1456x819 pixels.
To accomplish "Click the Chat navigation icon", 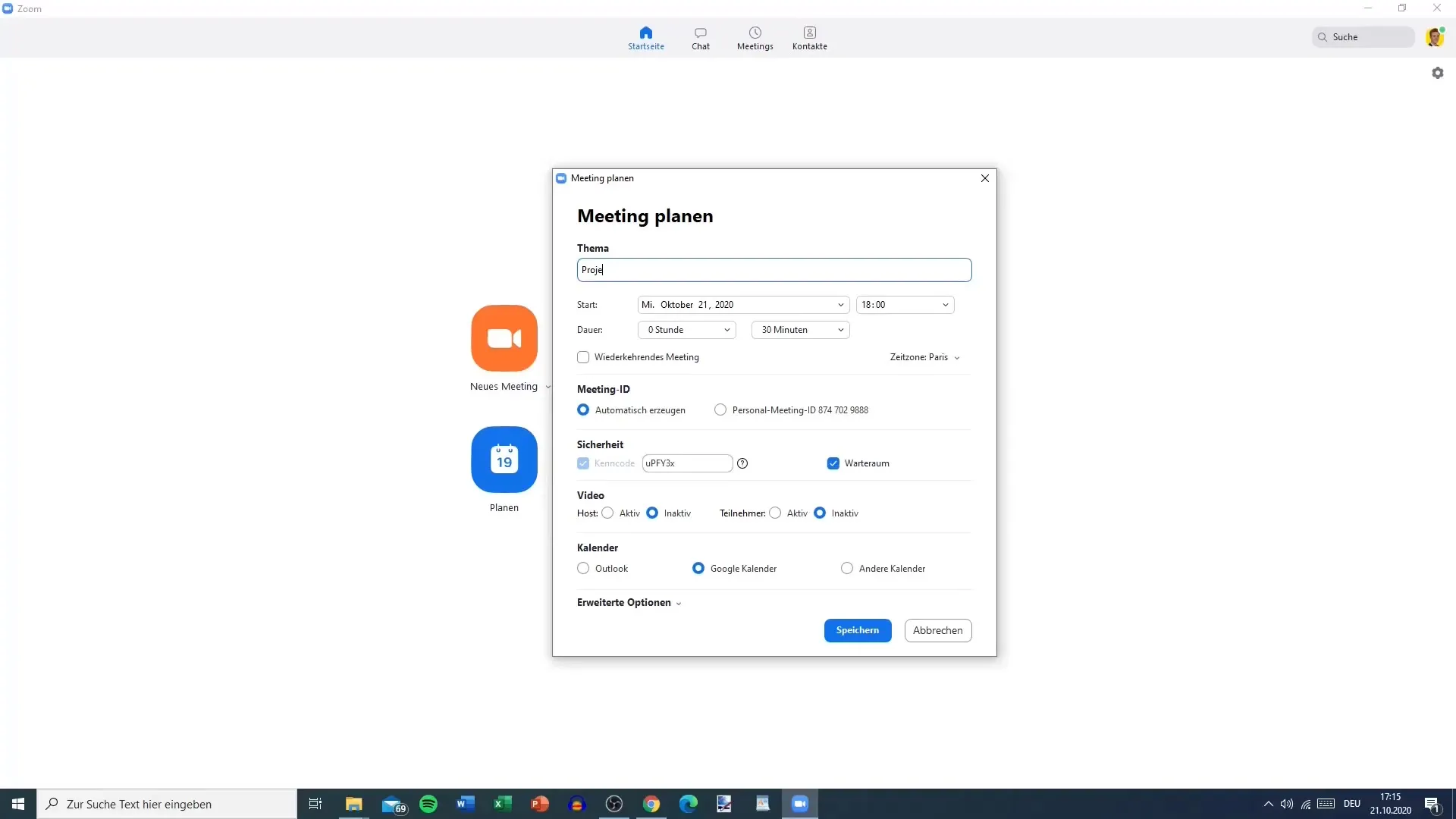I will point(700,38).
